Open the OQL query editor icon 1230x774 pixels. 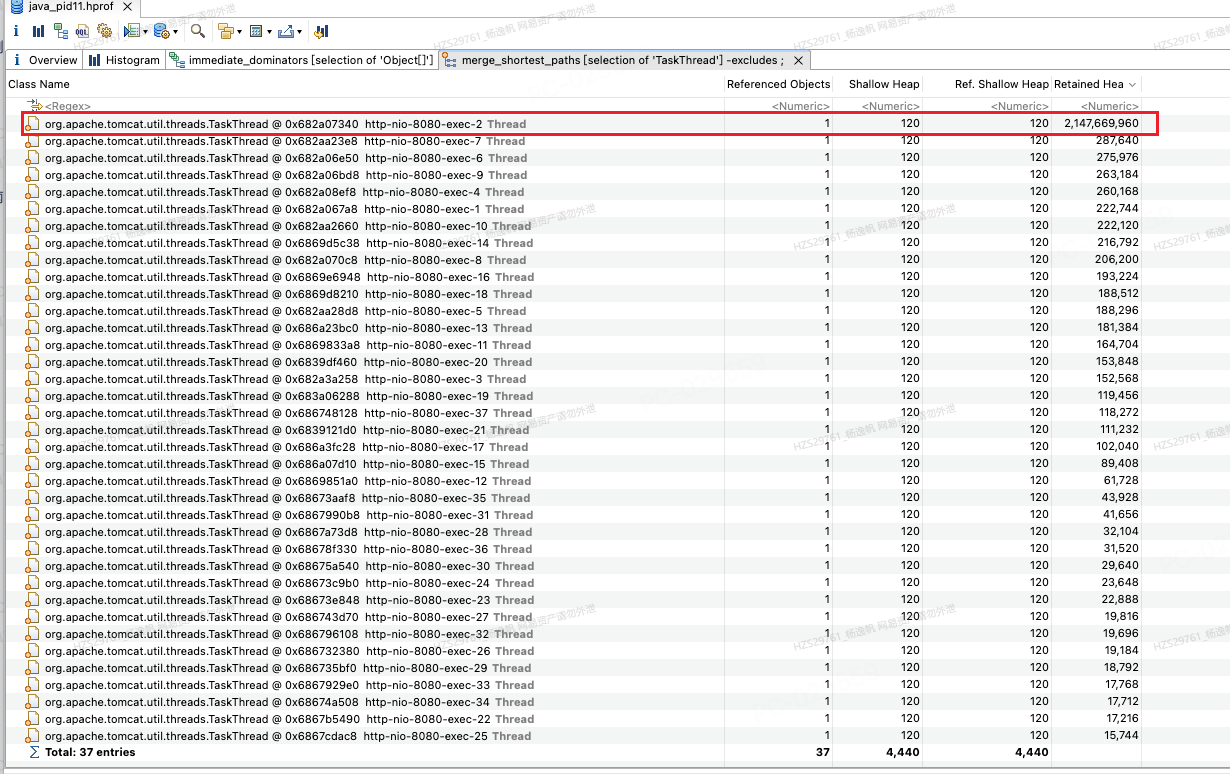tap(82, 31)
